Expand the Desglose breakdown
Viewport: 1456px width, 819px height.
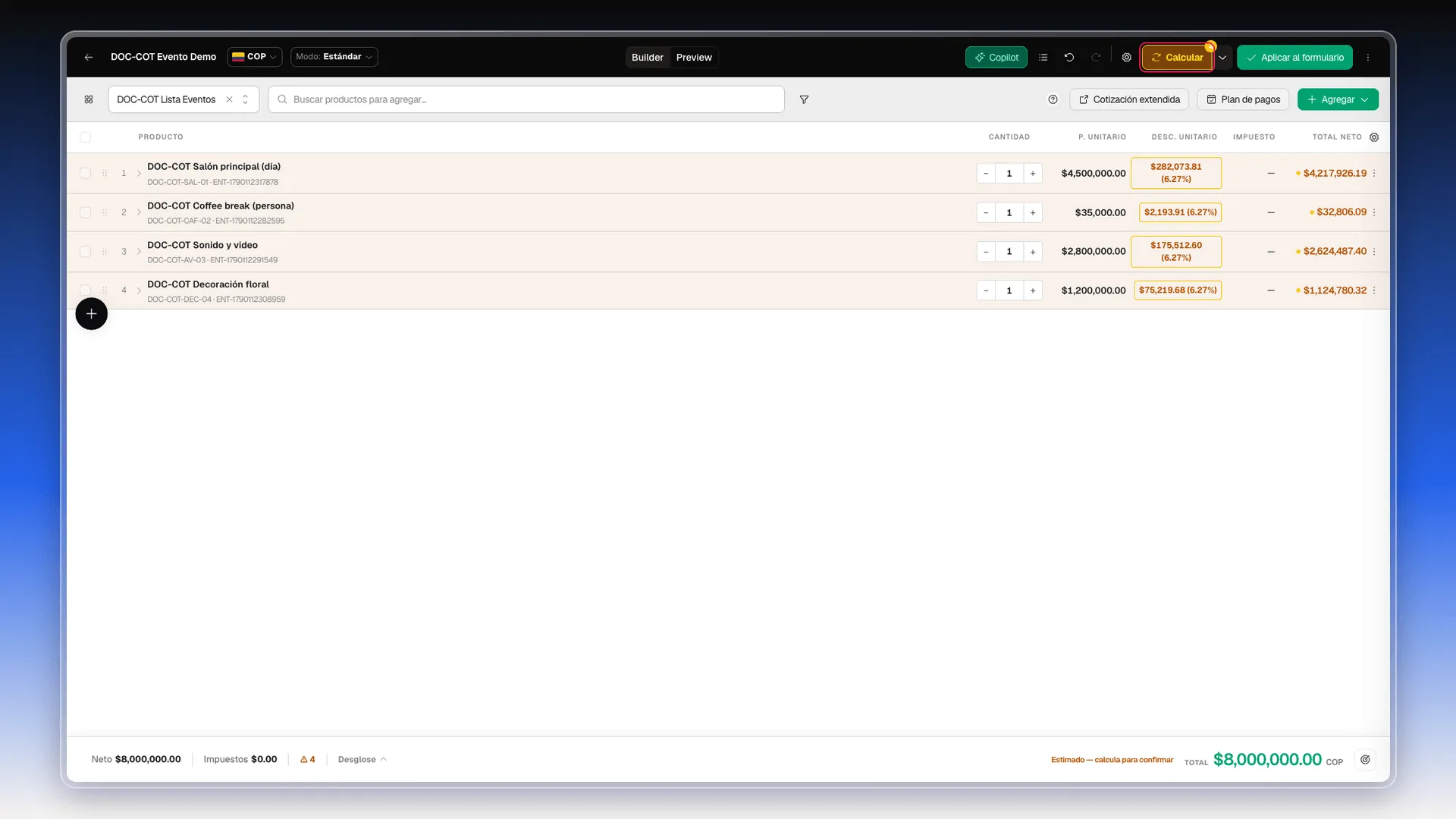click(x=362, y=759)
